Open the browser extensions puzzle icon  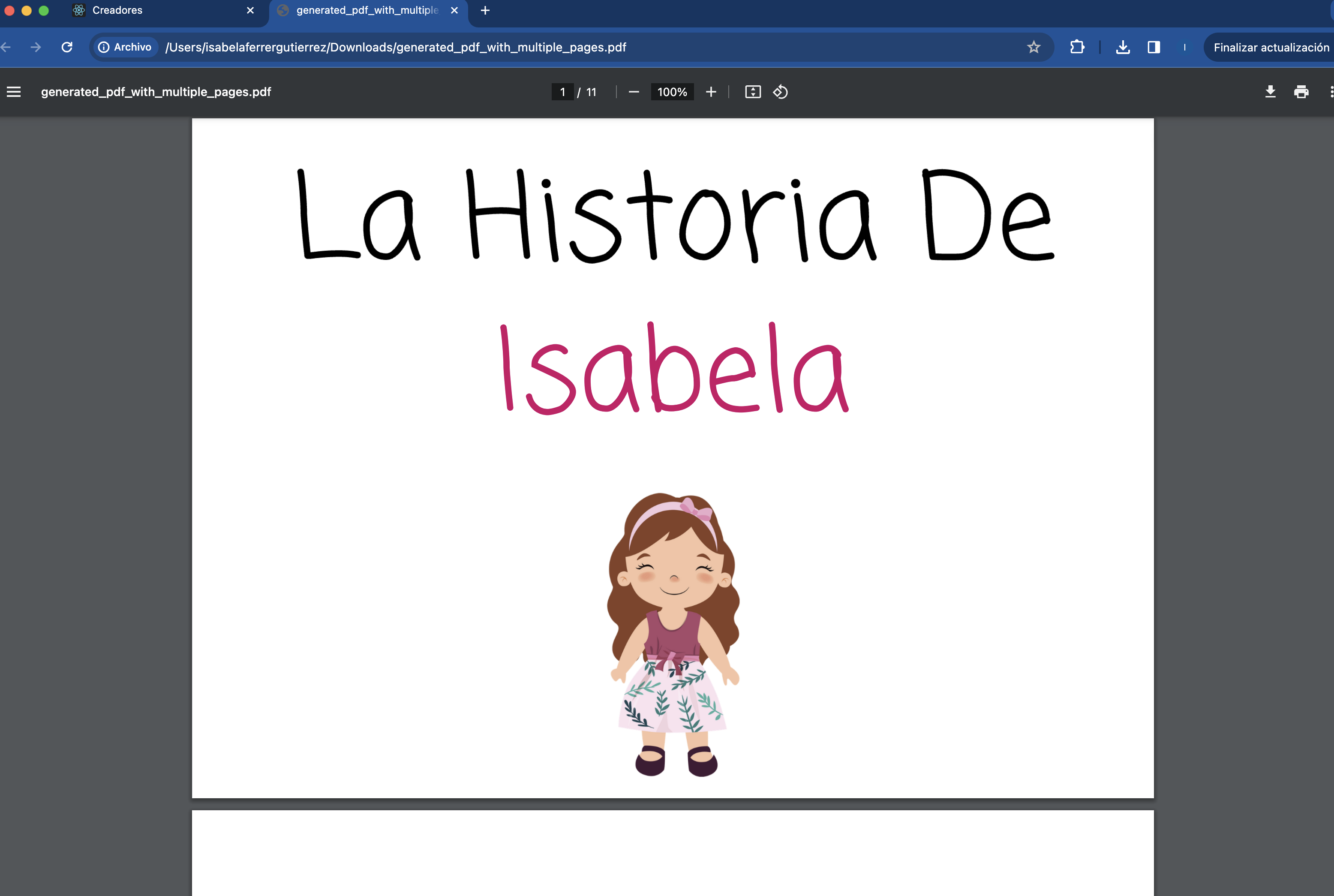(1077, 47)
